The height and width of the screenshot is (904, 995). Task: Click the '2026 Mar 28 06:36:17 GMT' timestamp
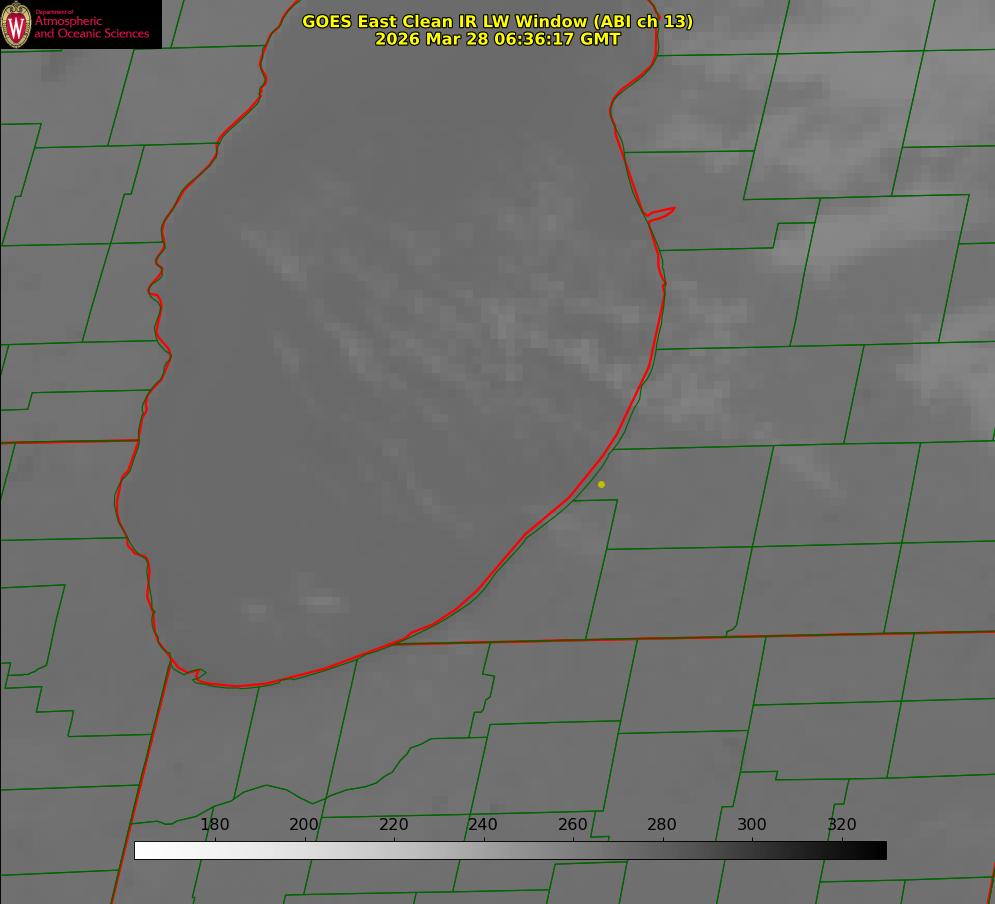pyautogui.click(x=498, y=39)
